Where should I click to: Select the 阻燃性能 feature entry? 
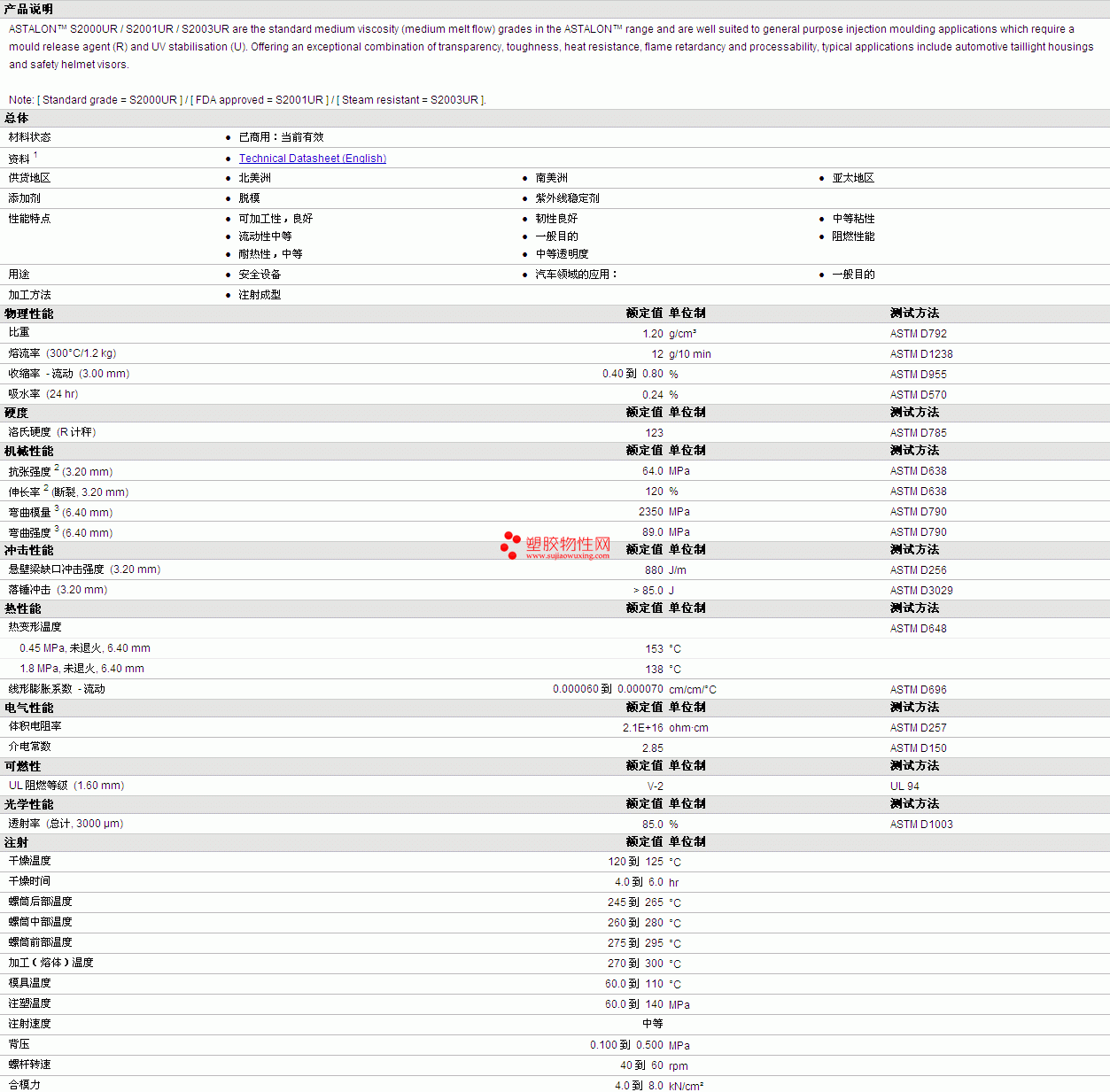[x=853, y=236]
